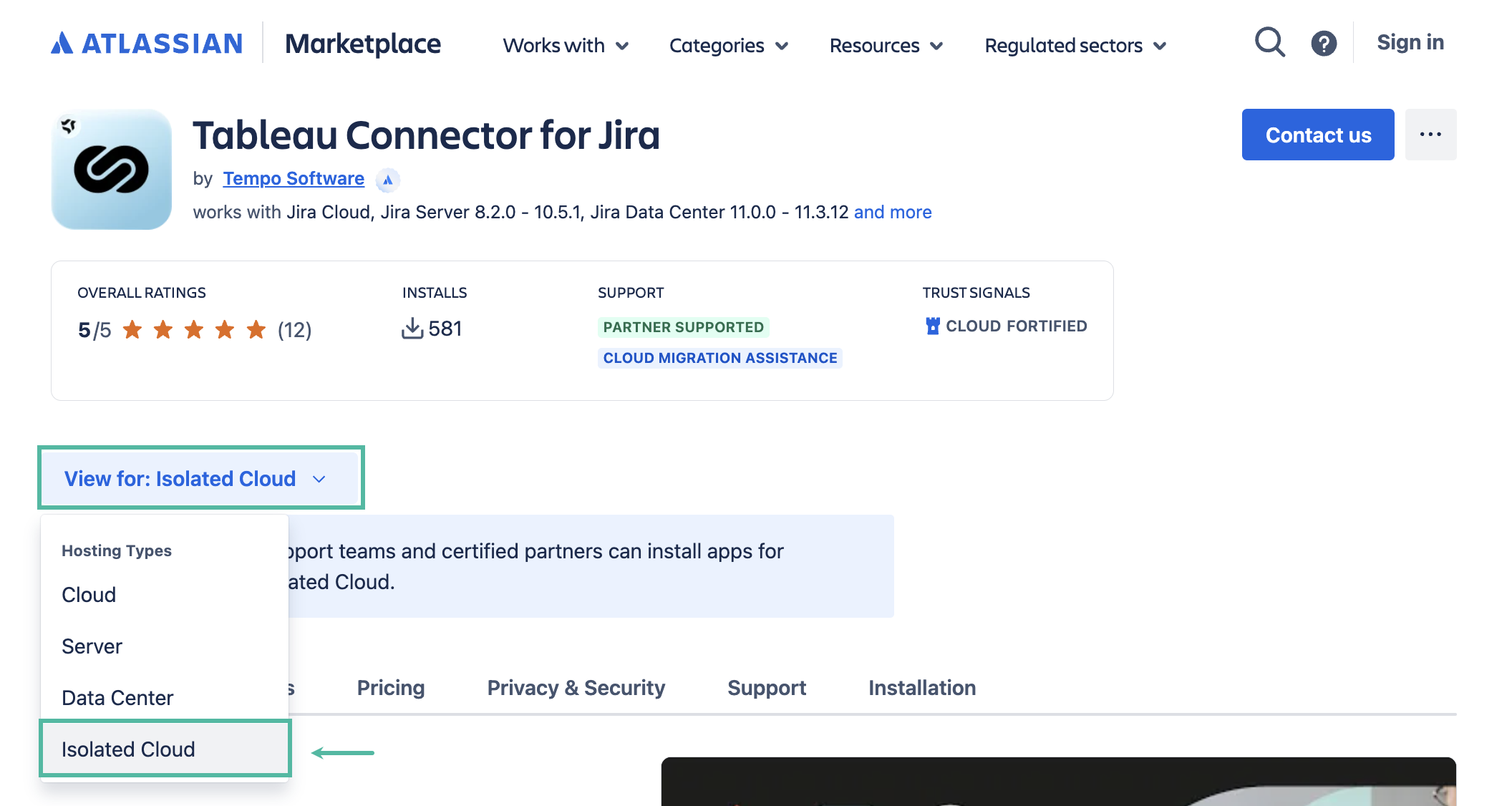The image size is (1512, 806).
Task: Expand the Resources menu
Action: point(886,45)
